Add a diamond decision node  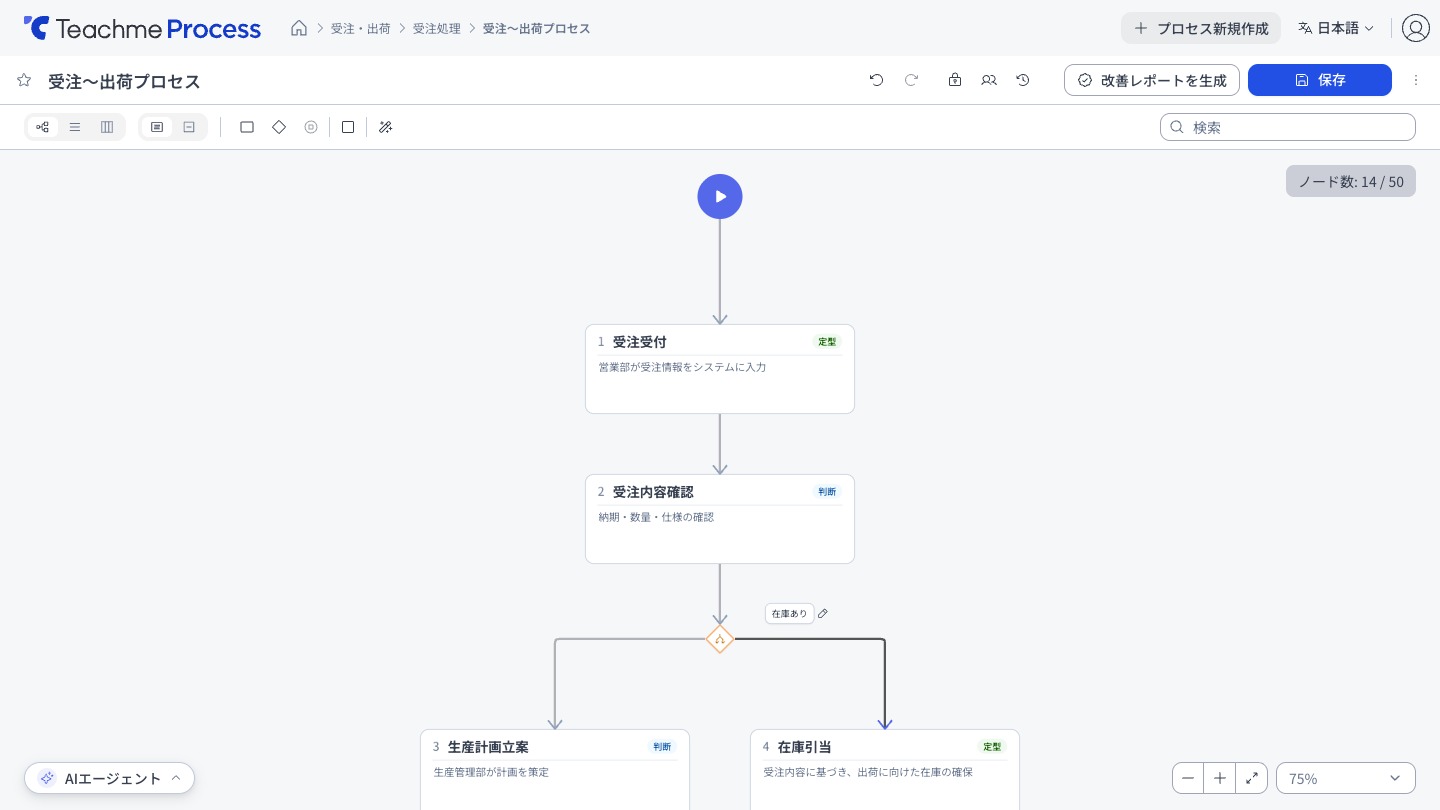[279, 127]
